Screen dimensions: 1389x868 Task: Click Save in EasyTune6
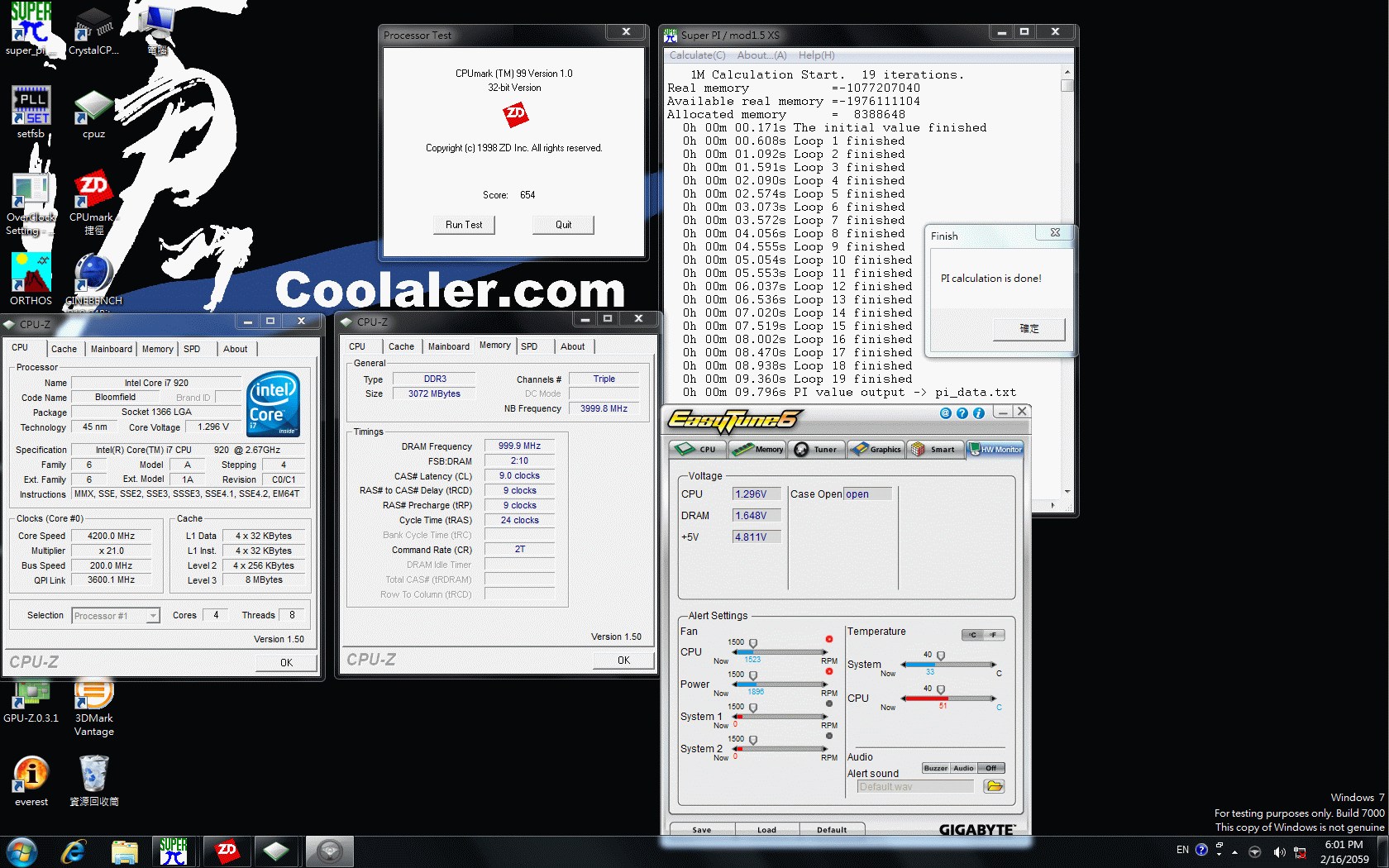(x=701, y=829)
